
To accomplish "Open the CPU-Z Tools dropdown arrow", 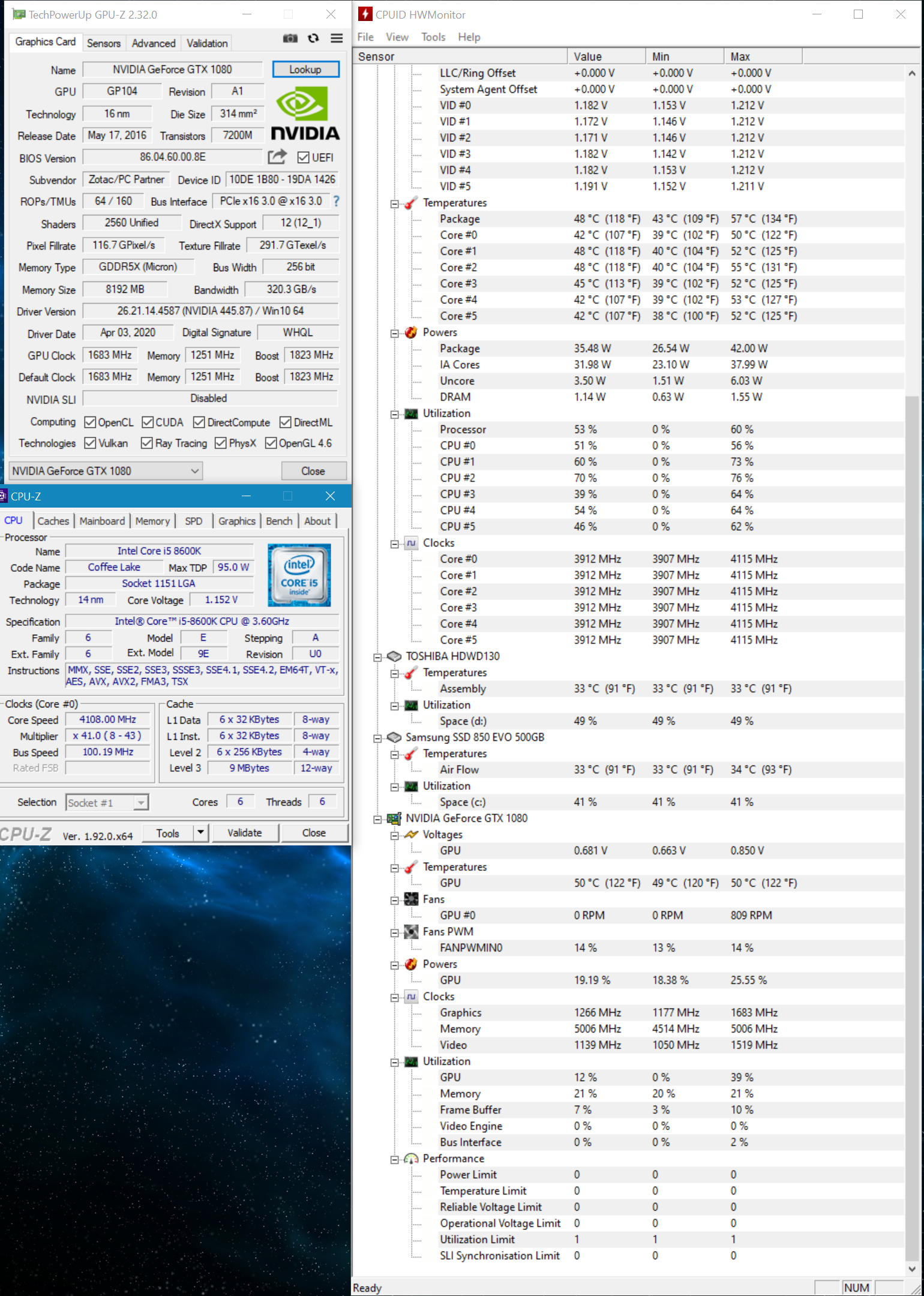I will (x=201, y=833).
